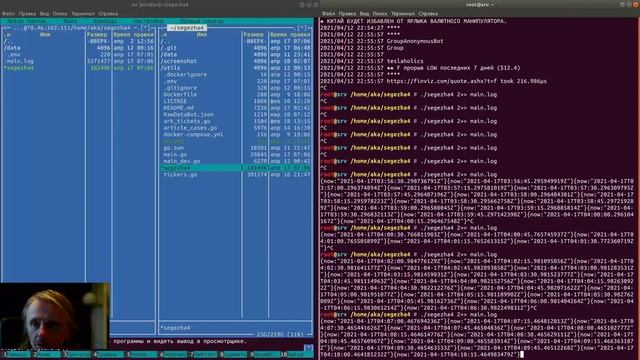Open Midnight Commander 'Правая панель' menu
This screenshot has height=360, width=640.
(x=202, y=21)
